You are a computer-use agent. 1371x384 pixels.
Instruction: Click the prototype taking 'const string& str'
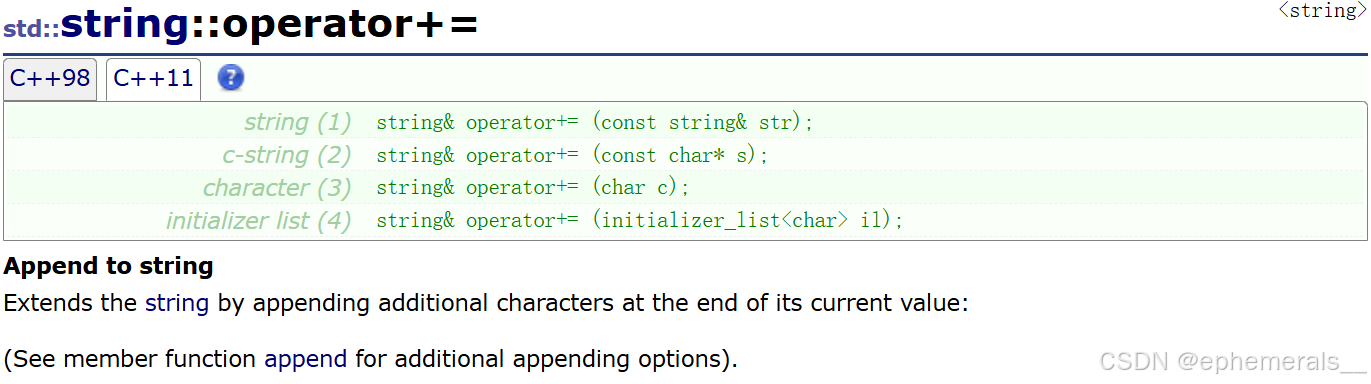click(596, 123)
